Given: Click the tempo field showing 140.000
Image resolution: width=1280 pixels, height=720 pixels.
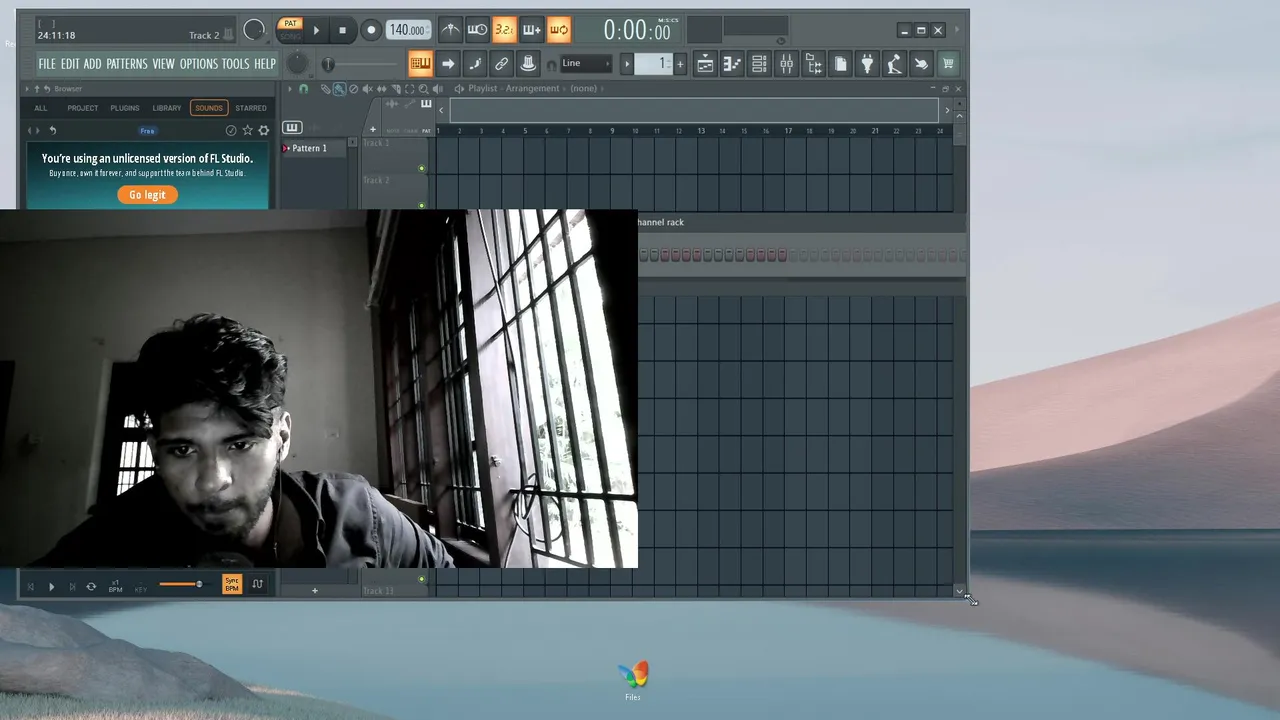Looking at the screenshot, I should (x=408, y=30).
